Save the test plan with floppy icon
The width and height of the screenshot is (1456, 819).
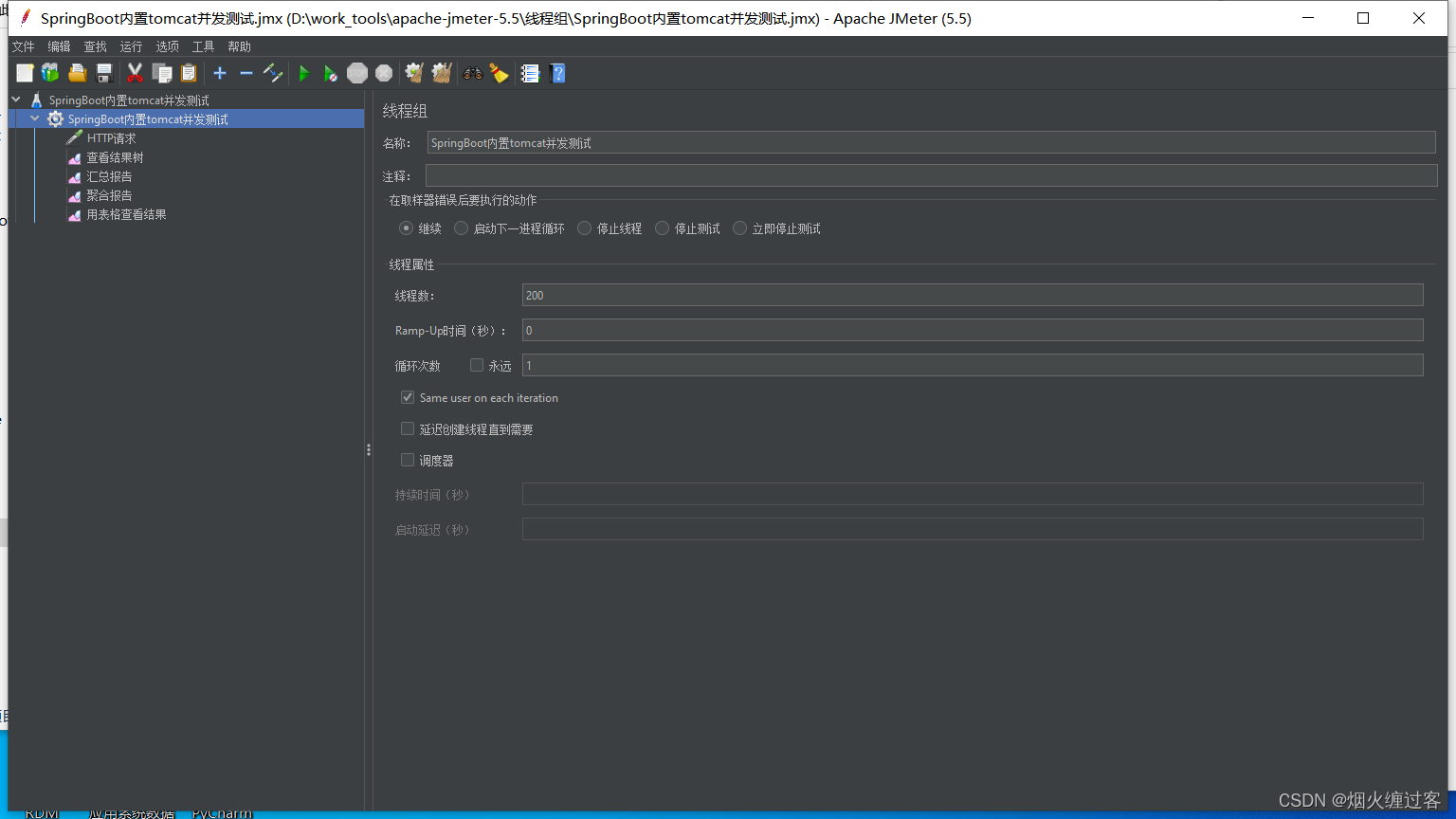click(x=104, y=73)
